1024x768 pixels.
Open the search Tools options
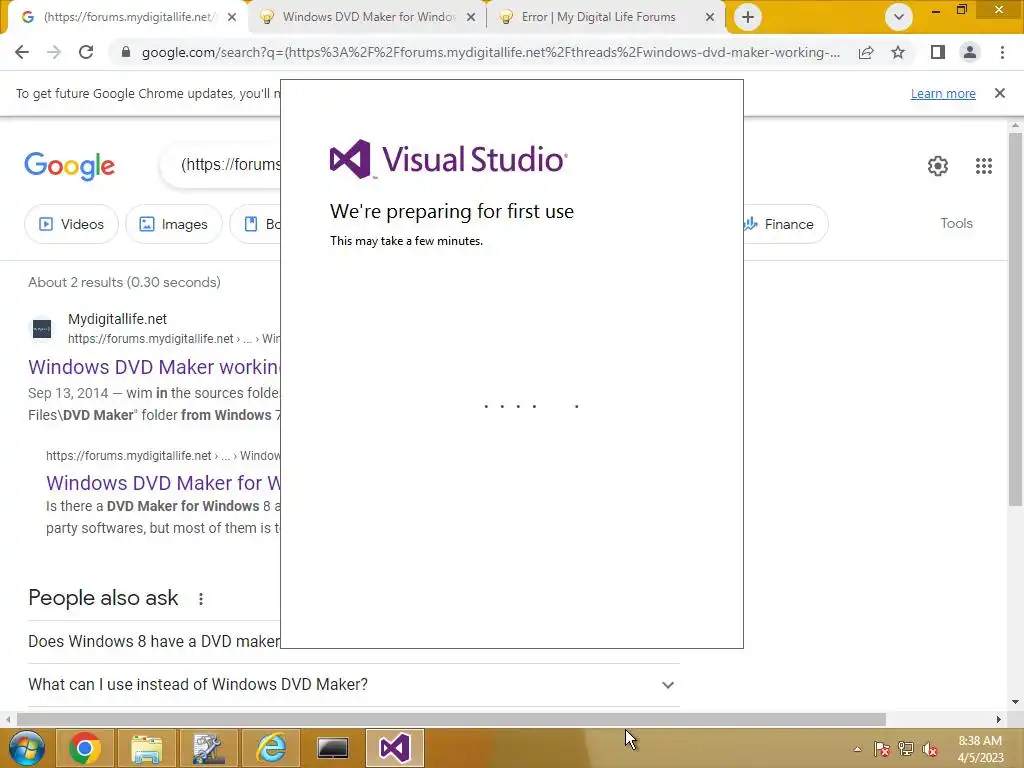click(956, 223)
